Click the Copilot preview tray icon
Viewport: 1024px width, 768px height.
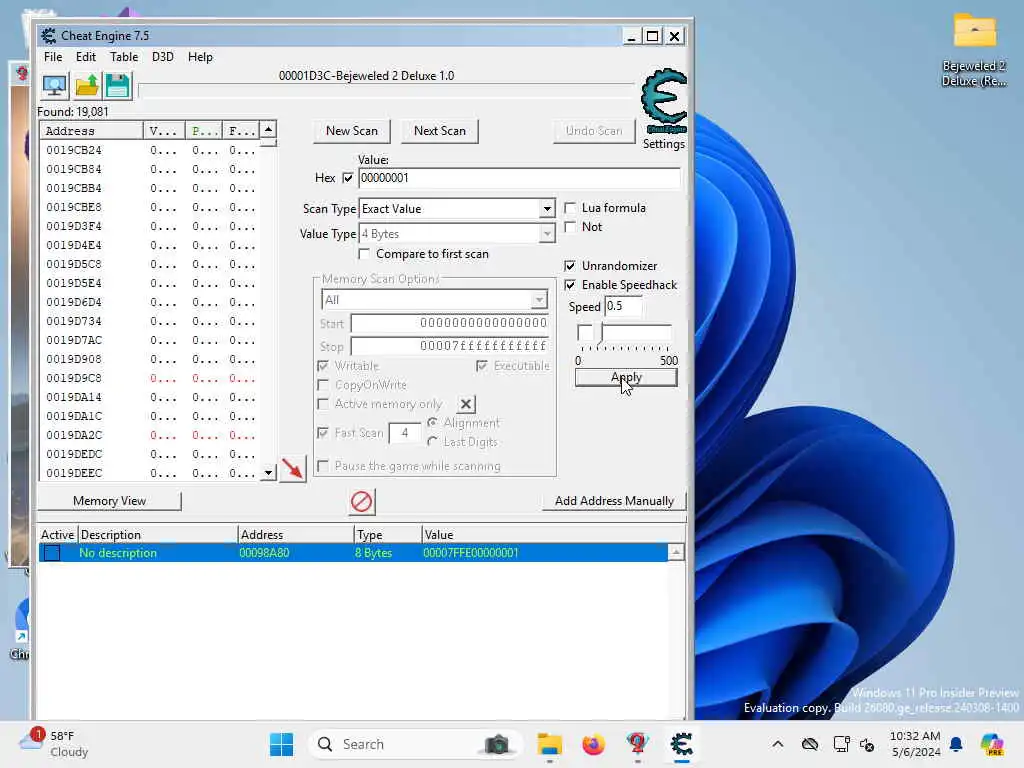(x=991, y=744)
